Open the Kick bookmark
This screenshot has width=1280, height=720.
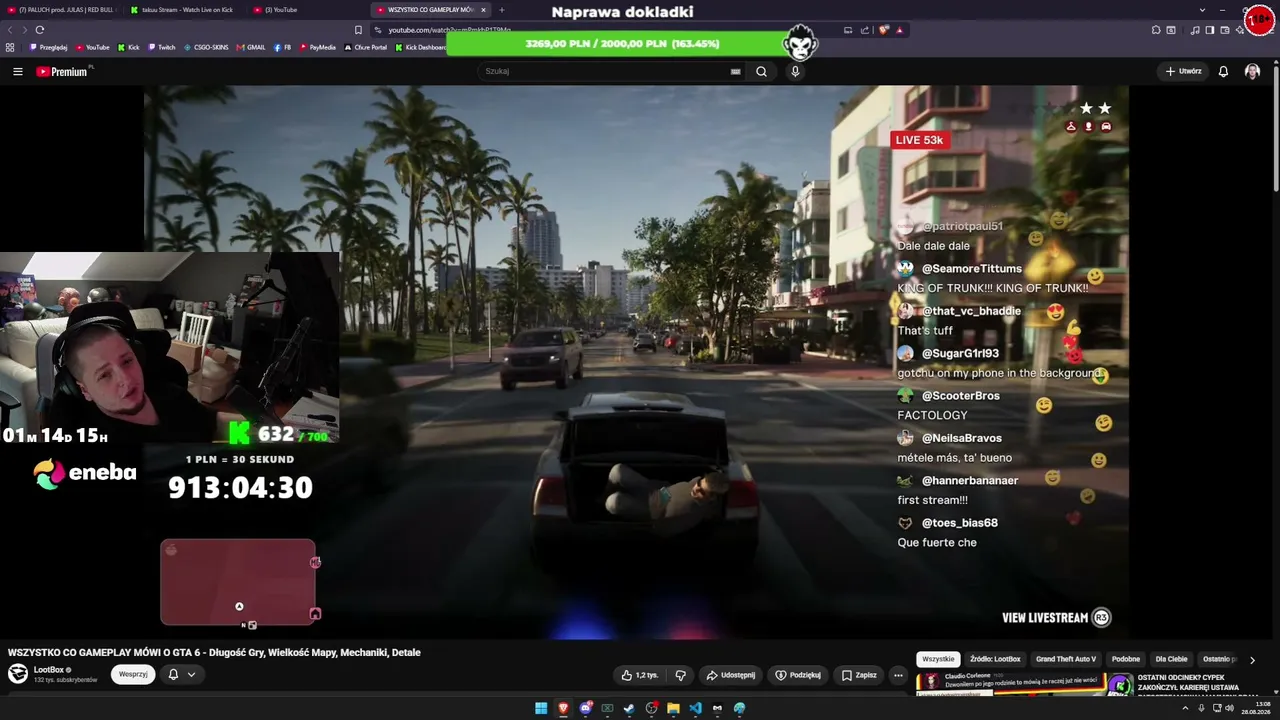(129, 47)
